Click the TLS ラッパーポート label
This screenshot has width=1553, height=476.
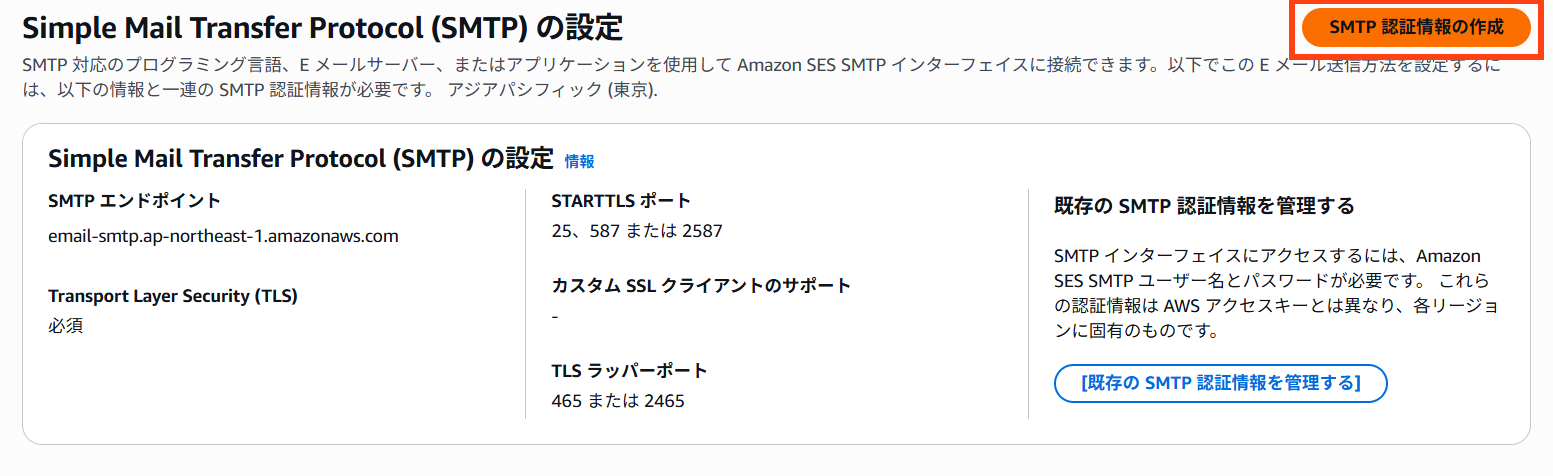(629, 371)
